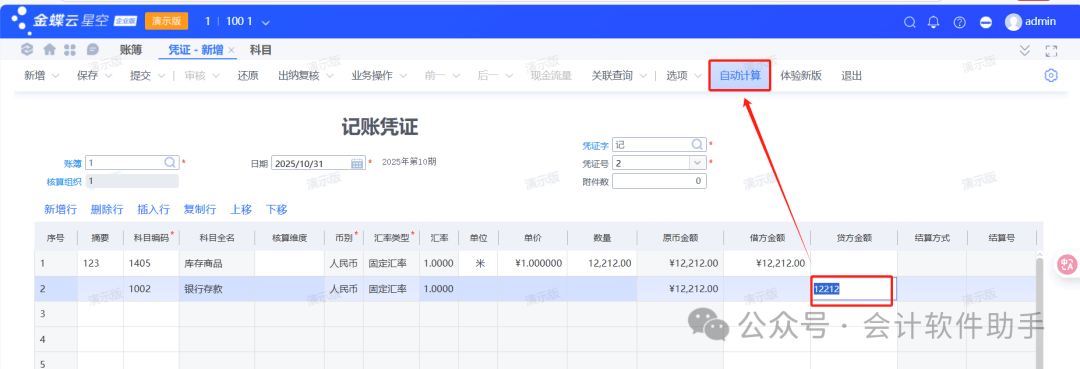Click the search magnifier icon in header

click(x=910, y=22)
